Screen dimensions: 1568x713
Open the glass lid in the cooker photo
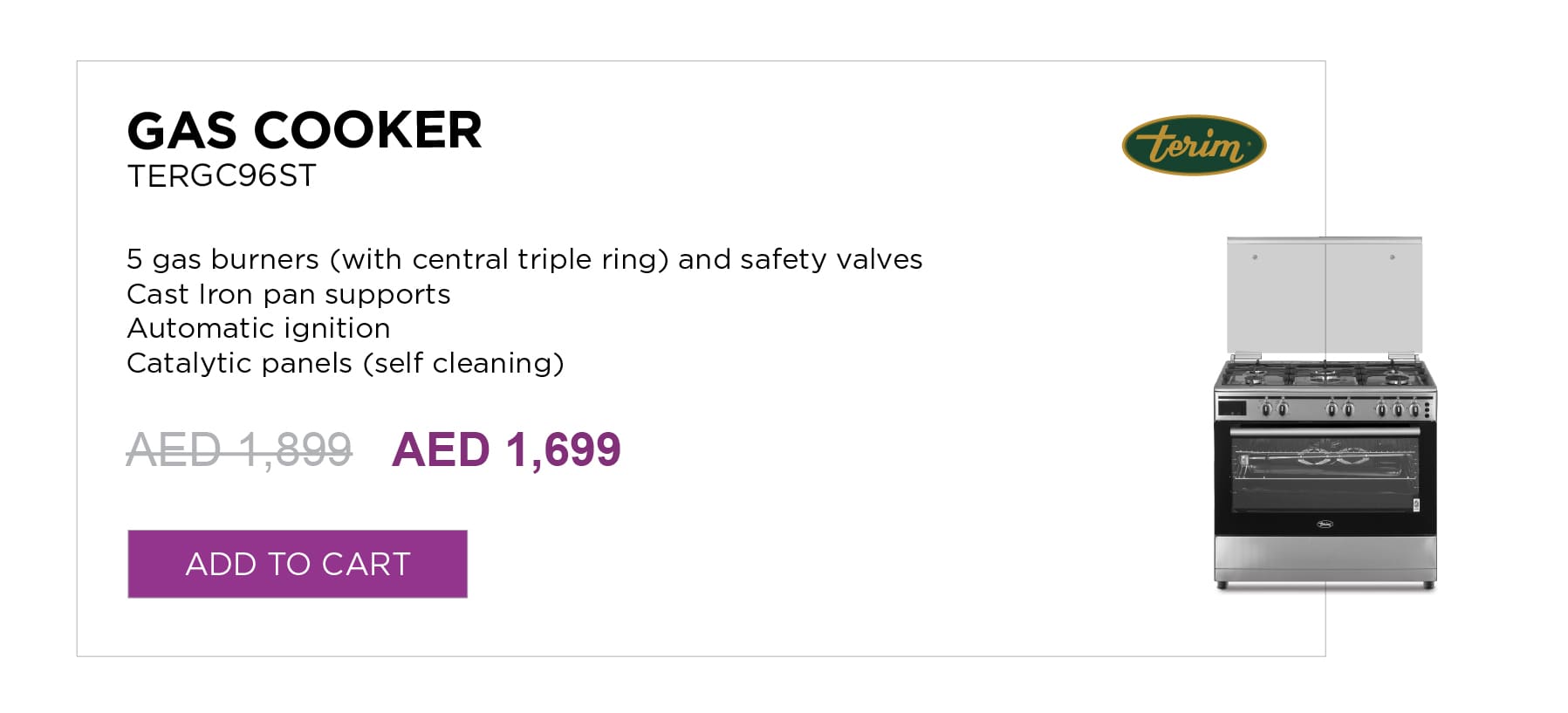(1325, 296)
